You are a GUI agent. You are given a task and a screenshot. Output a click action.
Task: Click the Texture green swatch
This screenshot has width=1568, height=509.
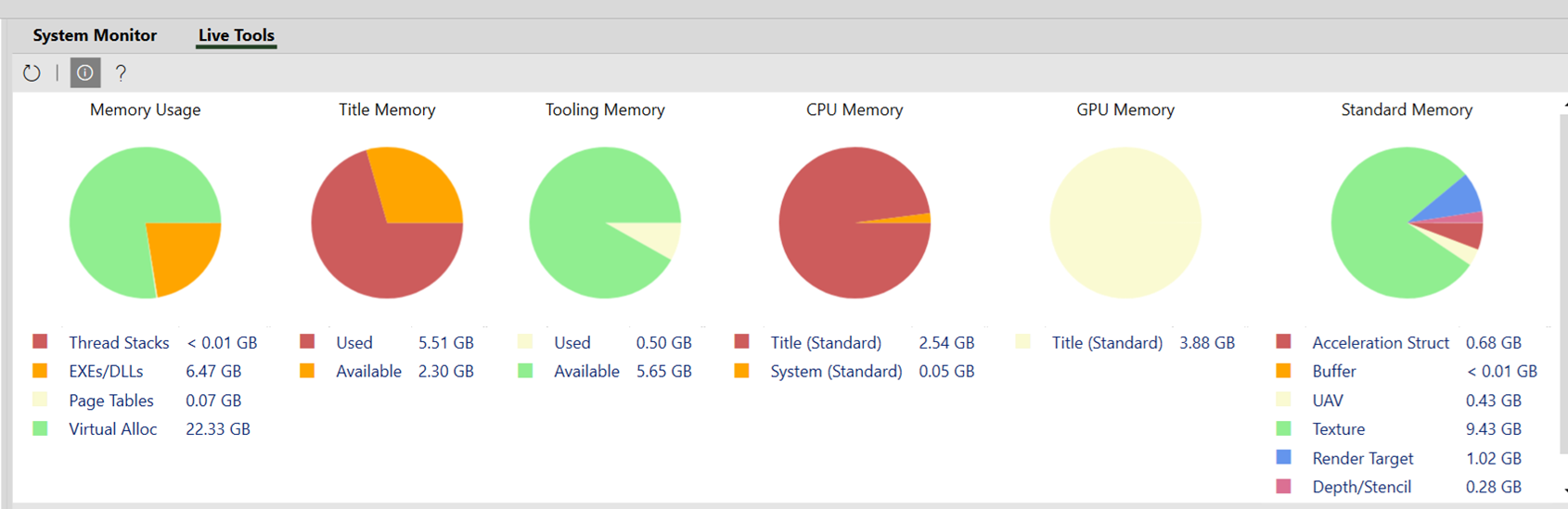(x=1283, y=428)
